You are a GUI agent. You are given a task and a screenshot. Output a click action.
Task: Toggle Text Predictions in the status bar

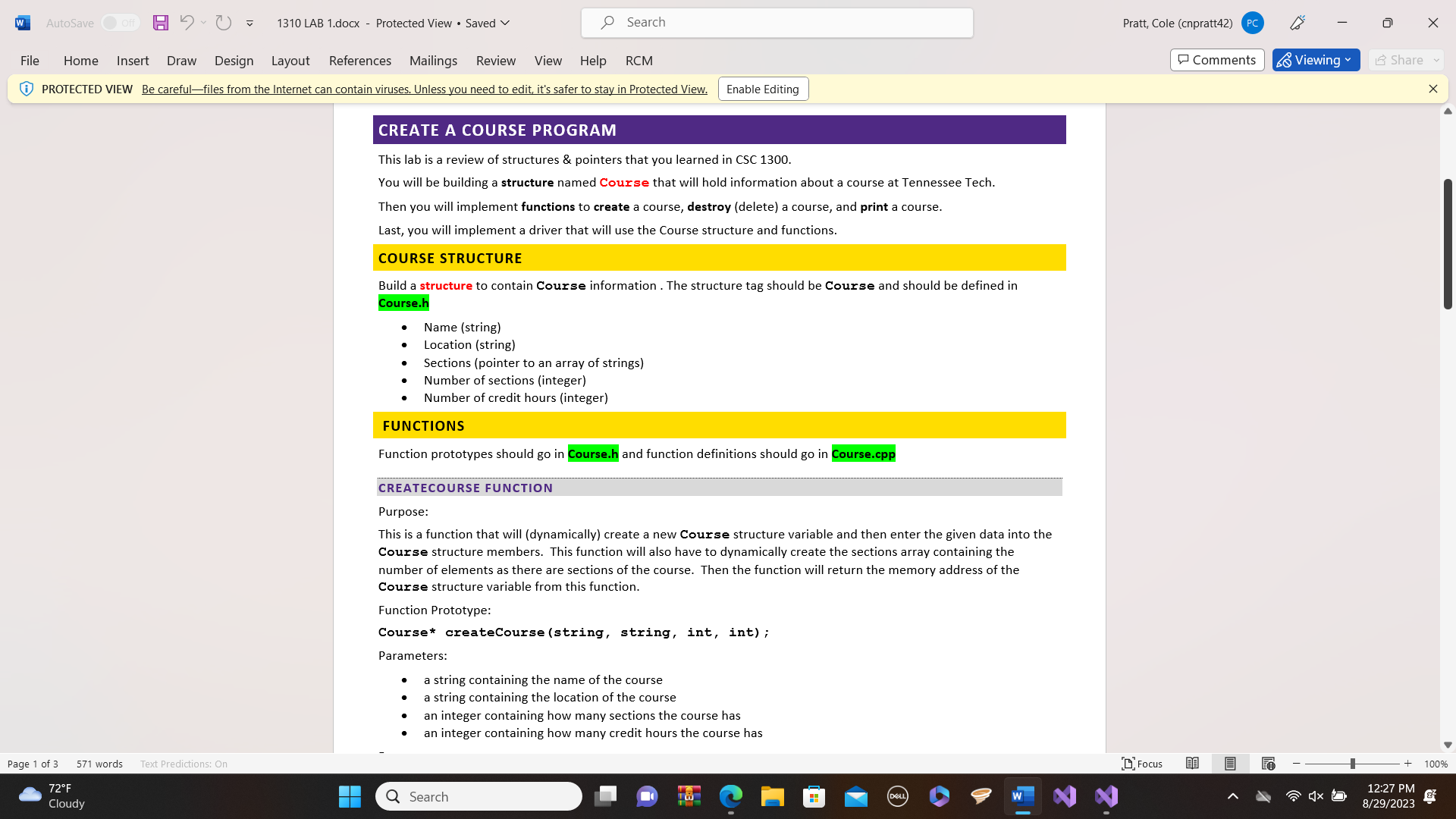click(183, 764)
